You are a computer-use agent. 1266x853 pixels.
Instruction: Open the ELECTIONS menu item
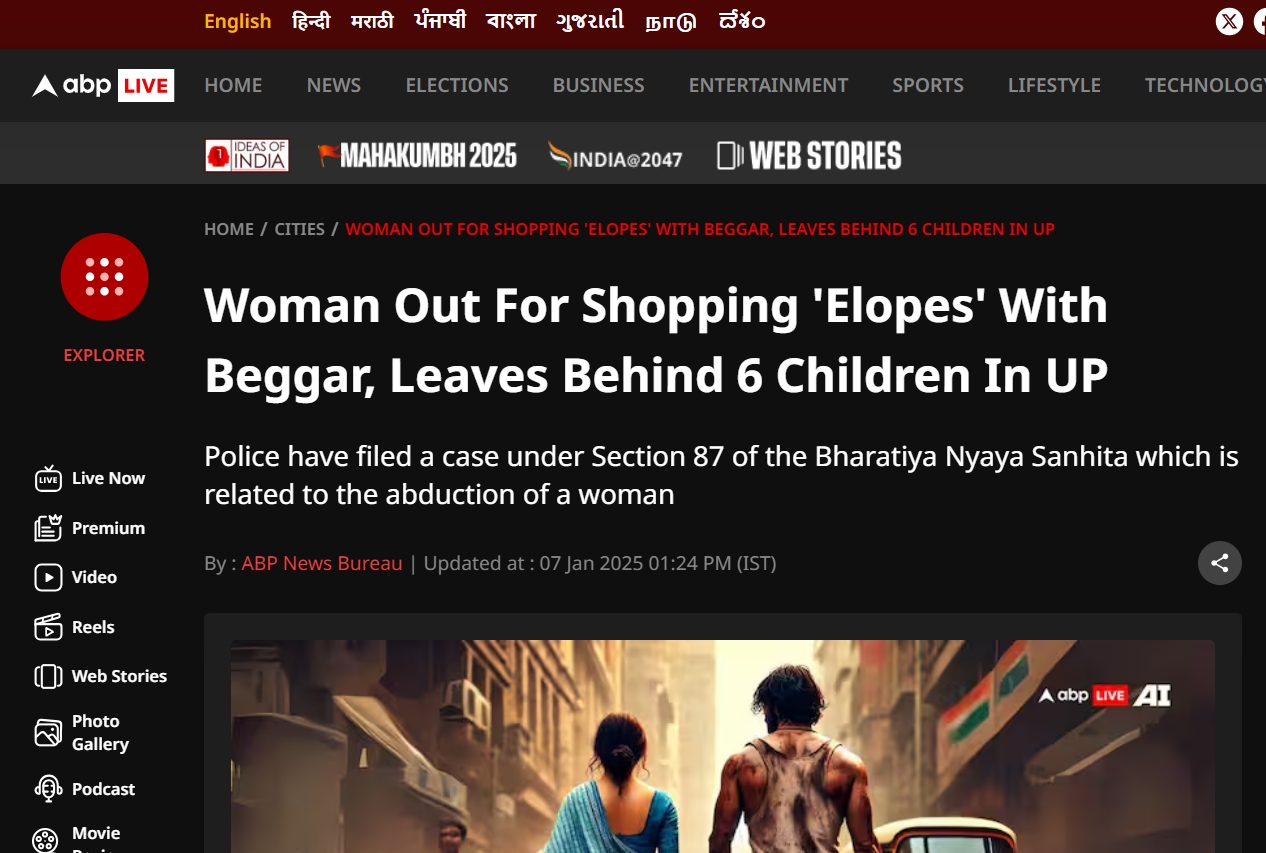click(x=457, y=86)
